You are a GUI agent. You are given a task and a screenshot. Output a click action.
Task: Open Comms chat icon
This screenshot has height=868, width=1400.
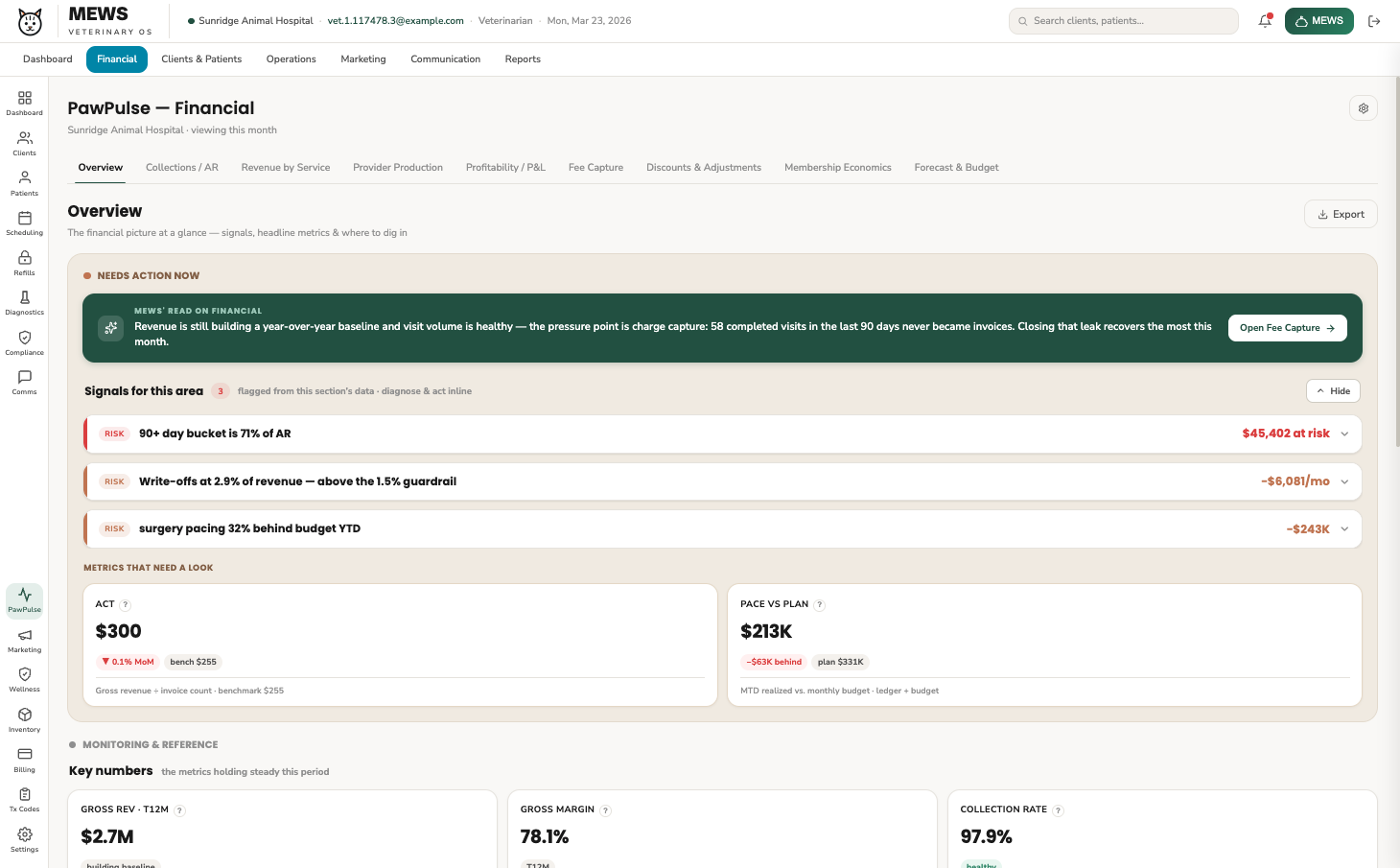click(24, 382)
